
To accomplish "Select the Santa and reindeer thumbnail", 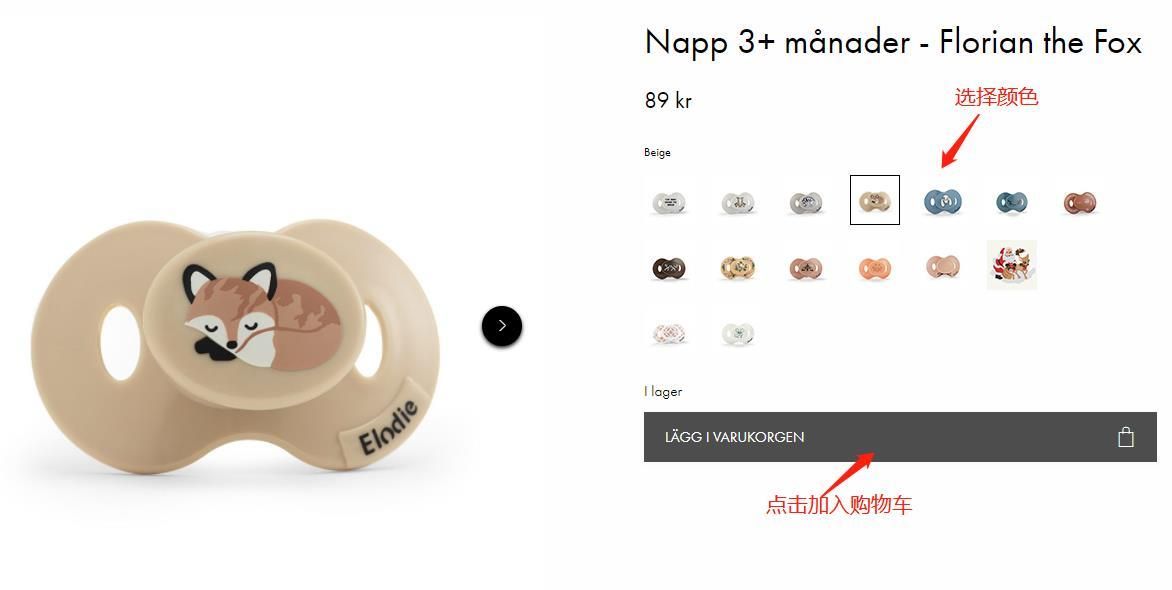I will 1011,265.
